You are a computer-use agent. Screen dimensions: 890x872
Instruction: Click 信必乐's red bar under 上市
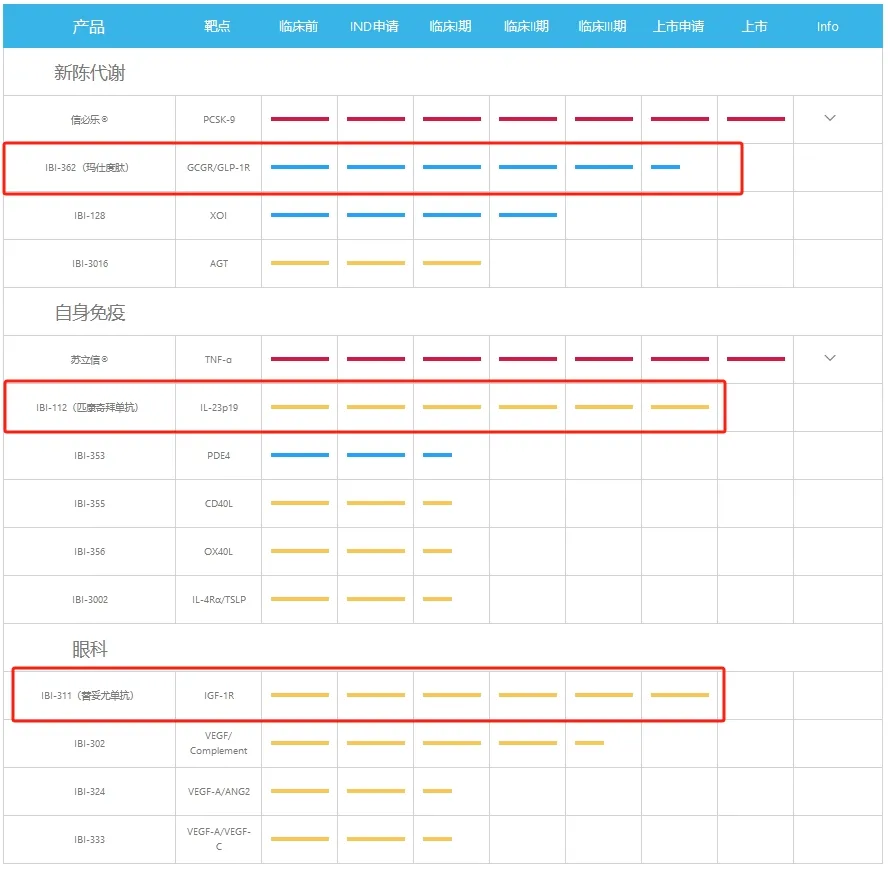click(x=755, y=119)
